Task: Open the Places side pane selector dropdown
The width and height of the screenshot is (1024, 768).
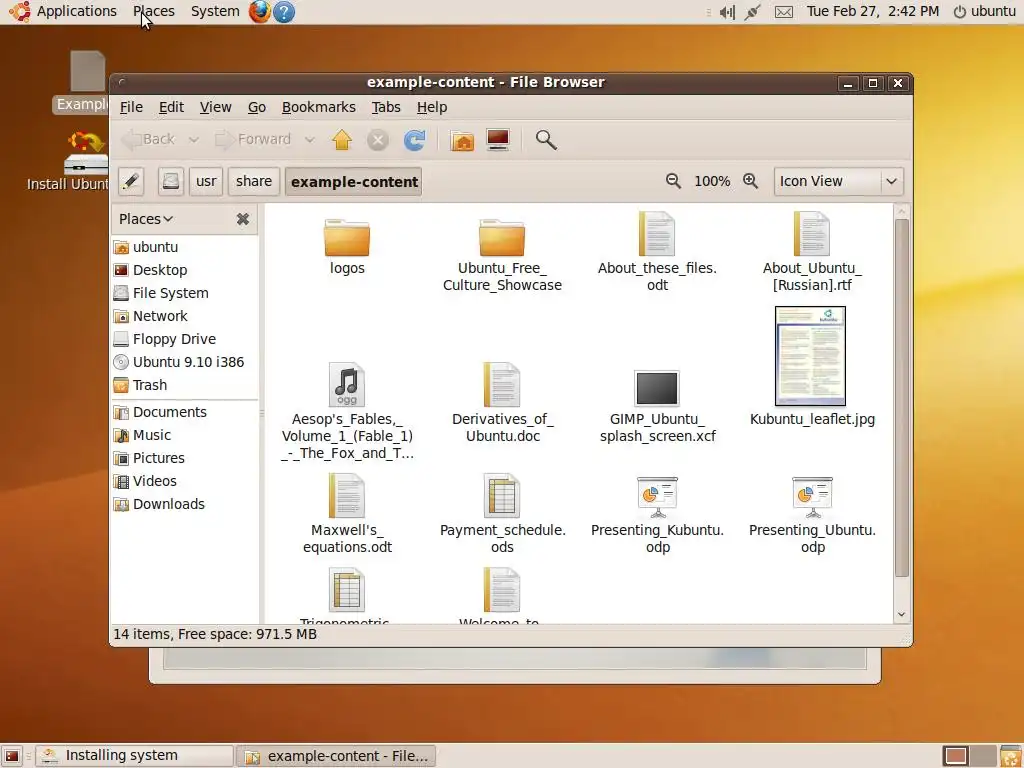Action: click(146, 219)
